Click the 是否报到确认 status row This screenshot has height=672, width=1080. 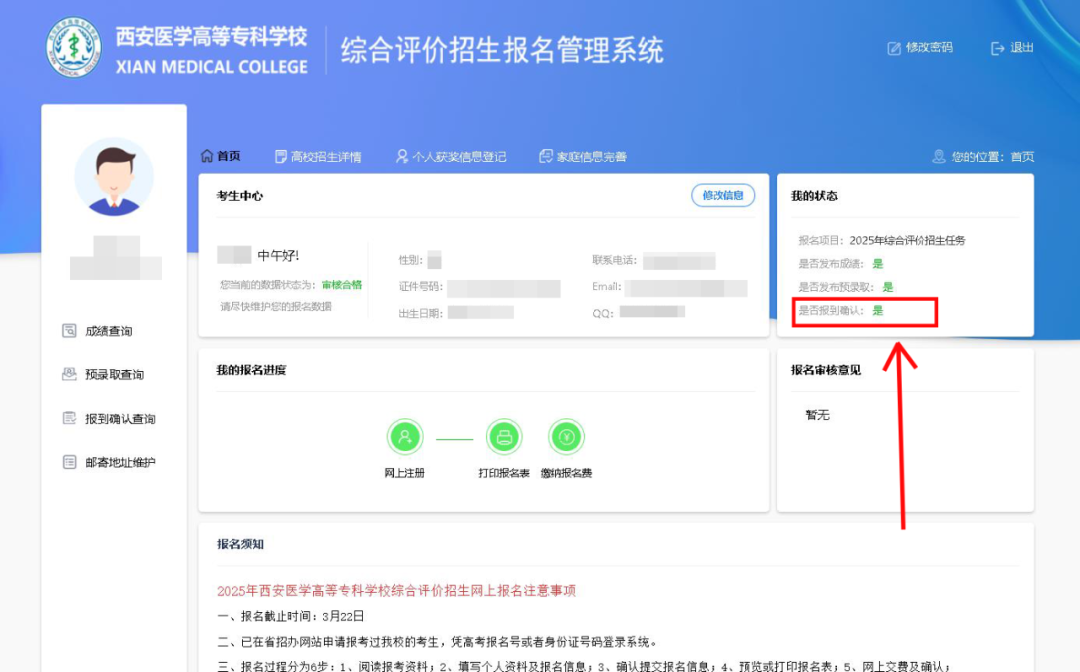pos(841,311)
